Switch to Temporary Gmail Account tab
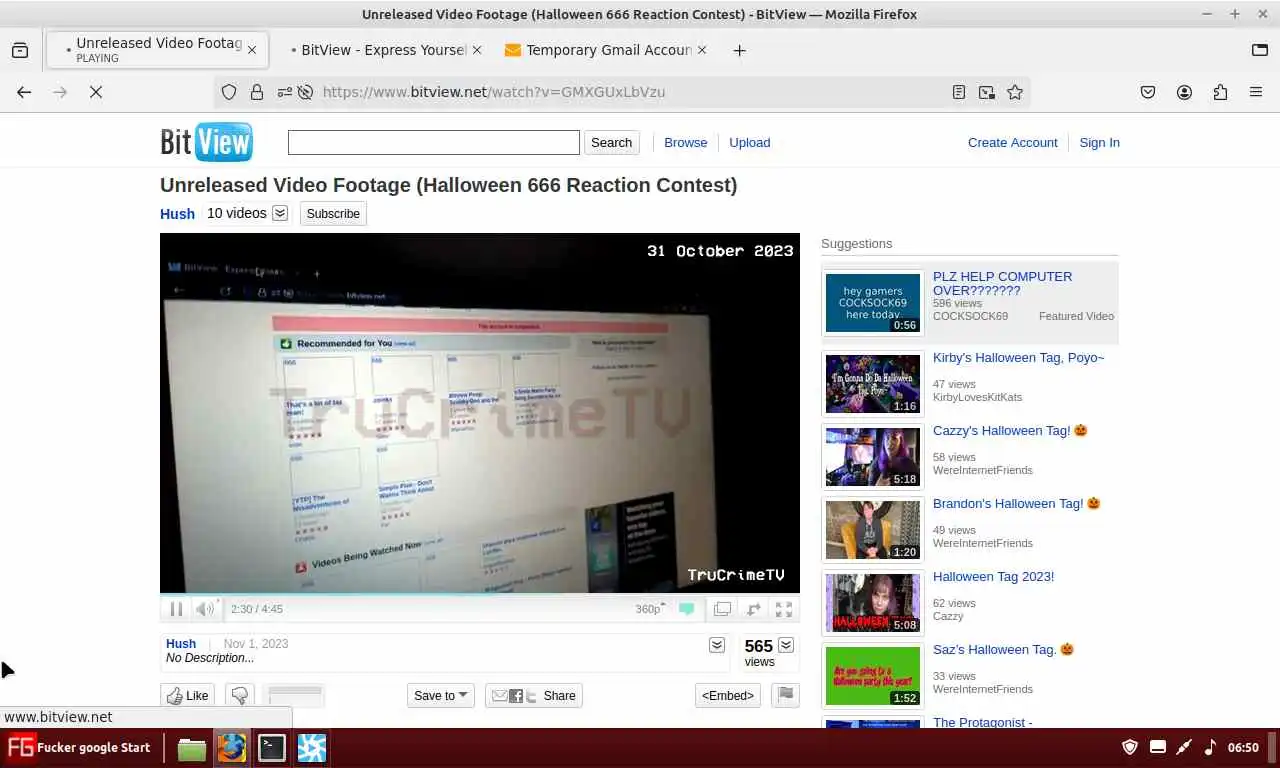1280x768 pixels. (x=607, y=50)
